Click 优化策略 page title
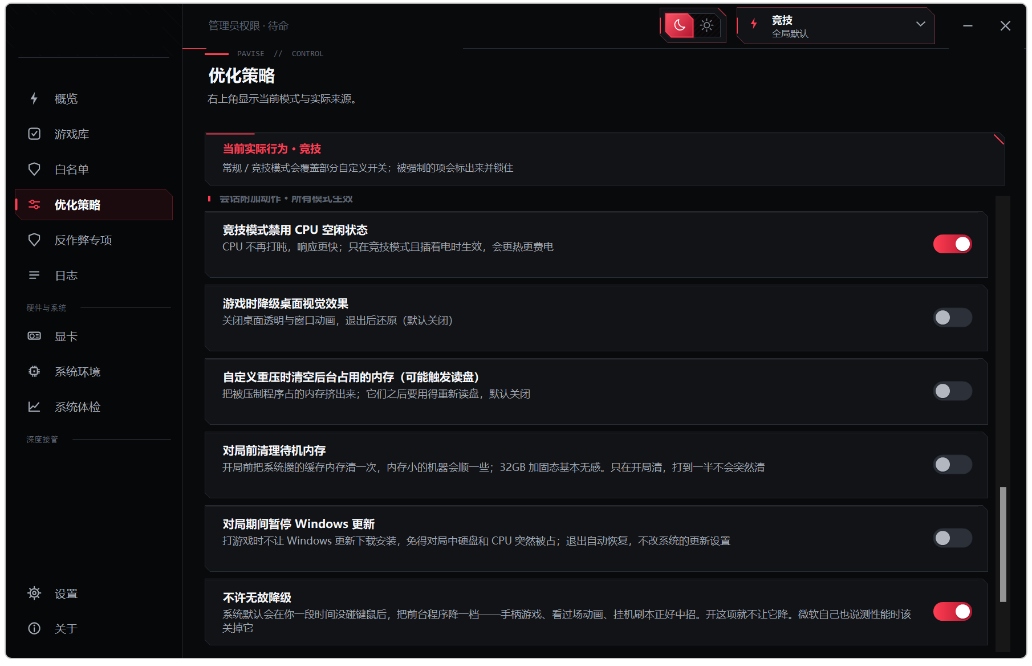 point(242,76)
